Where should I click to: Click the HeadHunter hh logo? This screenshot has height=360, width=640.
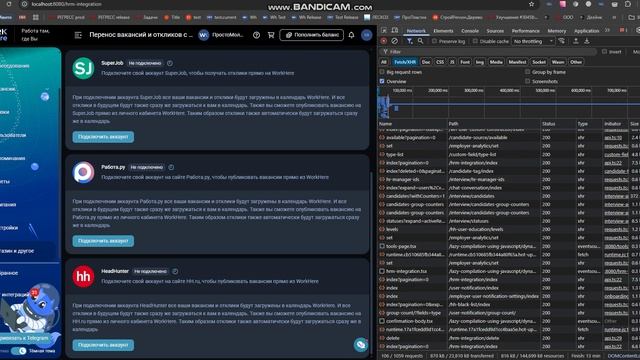tap(83, 276)
